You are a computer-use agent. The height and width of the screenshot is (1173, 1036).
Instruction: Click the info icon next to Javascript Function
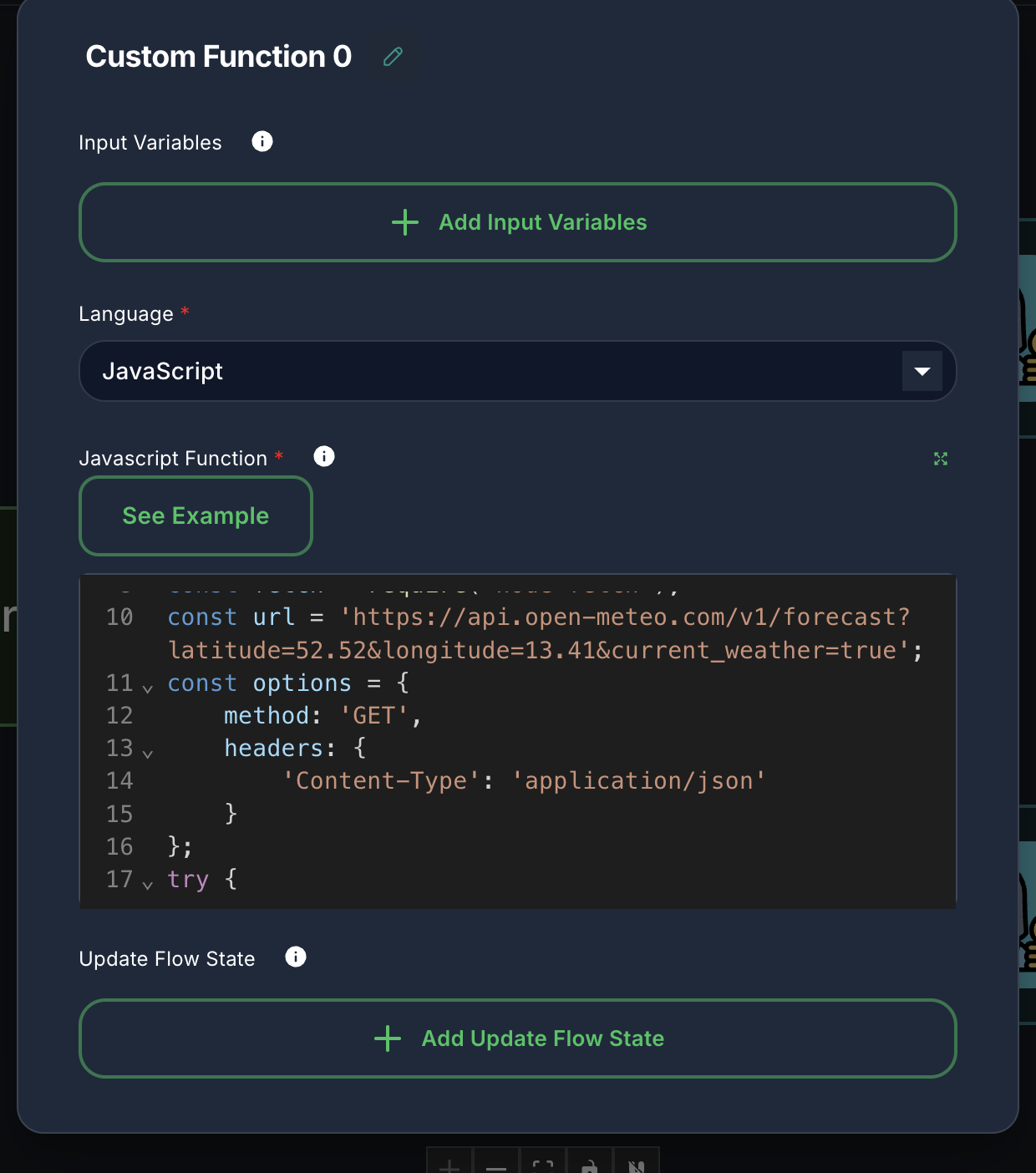(x=323, y=456)
